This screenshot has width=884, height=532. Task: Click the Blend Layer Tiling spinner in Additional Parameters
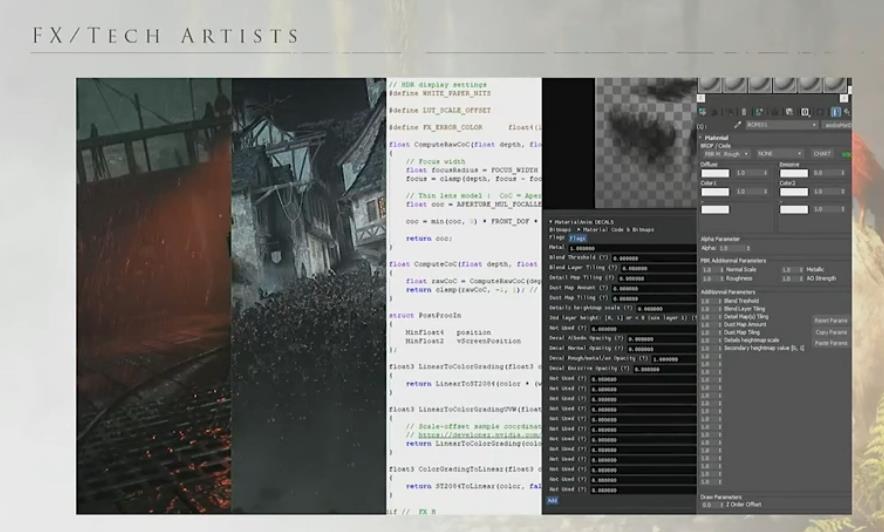pos(711,309)
